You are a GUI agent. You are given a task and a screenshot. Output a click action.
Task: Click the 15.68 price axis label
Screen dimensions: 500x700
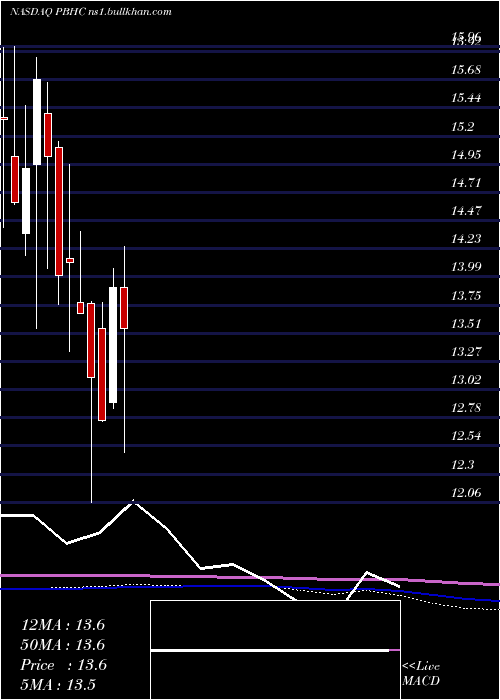pyautogui.click(x=466, y=70)
